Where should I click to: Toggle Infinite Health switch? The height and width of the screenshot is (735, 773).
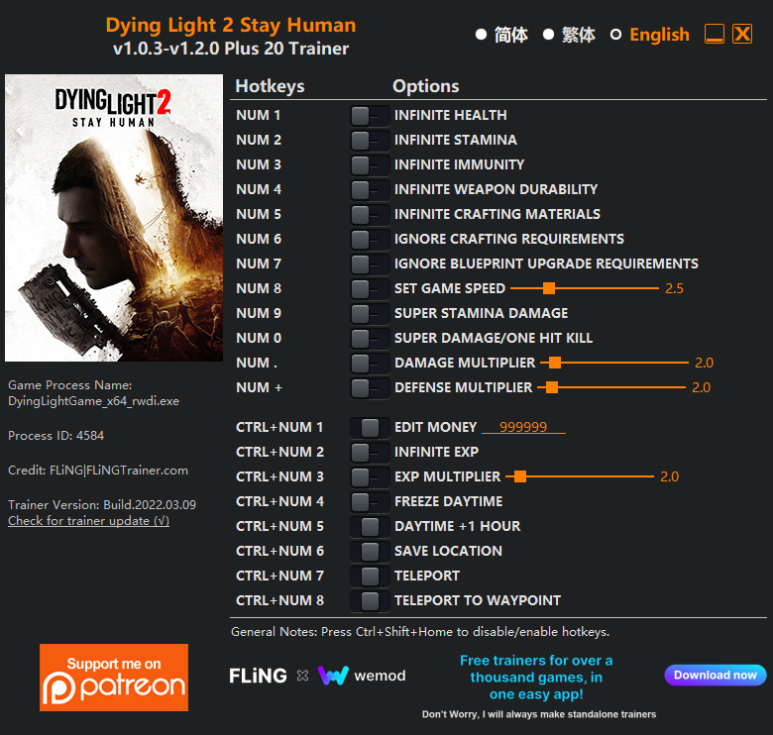click(x=370, y=116)
